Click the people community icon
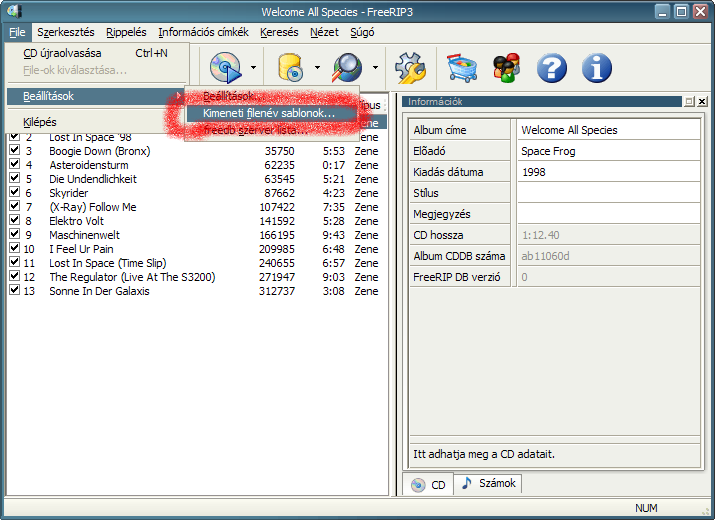Screen dimensions: 715x520 click(x=507, y=68)
